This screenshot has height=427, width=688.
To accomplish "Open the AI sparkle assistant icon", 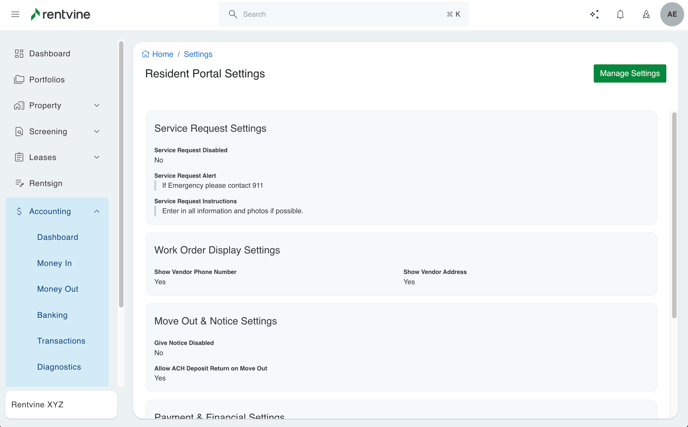I will (x=594, y=14).
